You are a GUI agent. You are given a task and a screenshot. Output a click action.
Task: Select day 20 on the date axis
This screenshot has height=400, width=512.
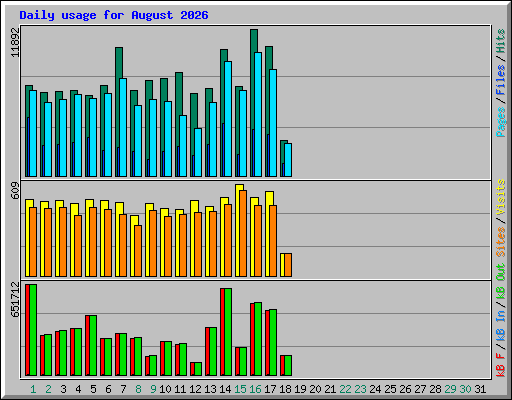point(315,389)
